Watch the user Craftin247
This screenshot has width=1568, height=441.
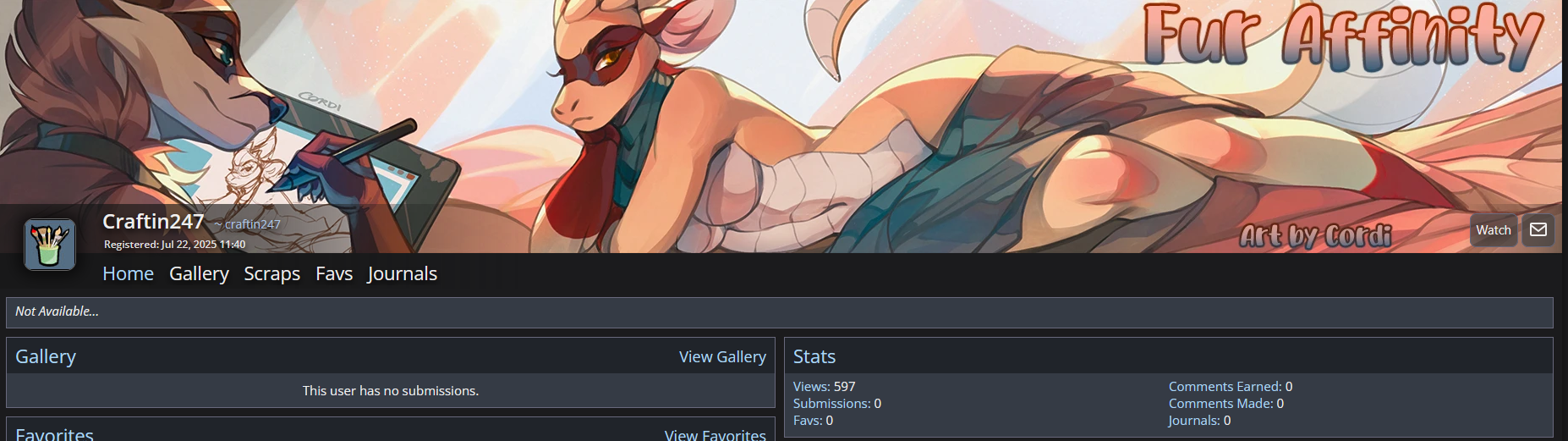point(1494,230)
